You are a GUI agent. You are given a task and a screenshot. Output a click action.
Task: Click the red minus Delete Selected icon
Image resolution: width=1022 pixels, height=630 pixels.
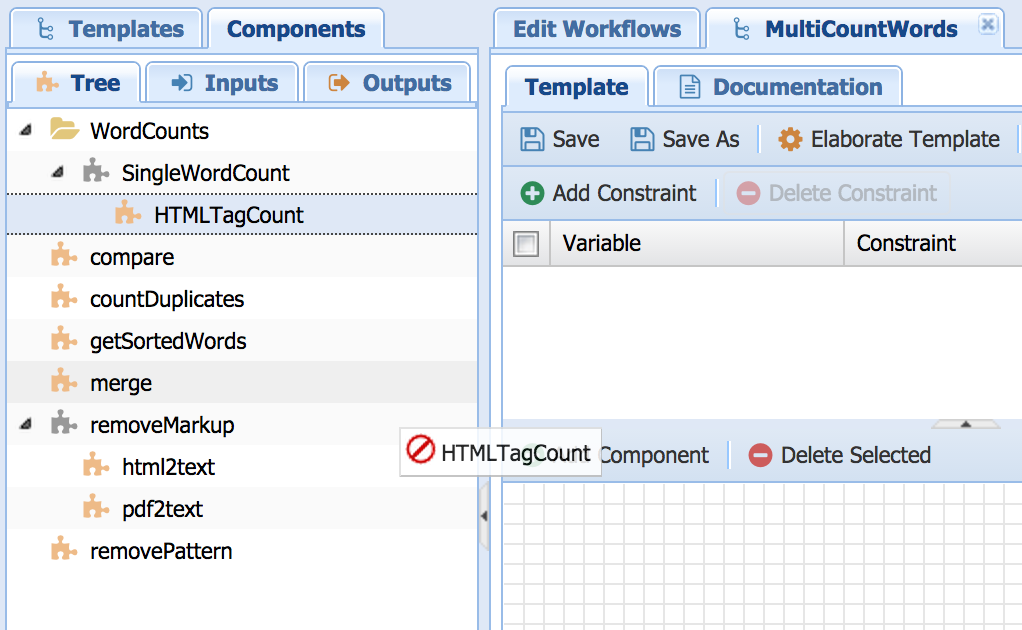point(760,455)
